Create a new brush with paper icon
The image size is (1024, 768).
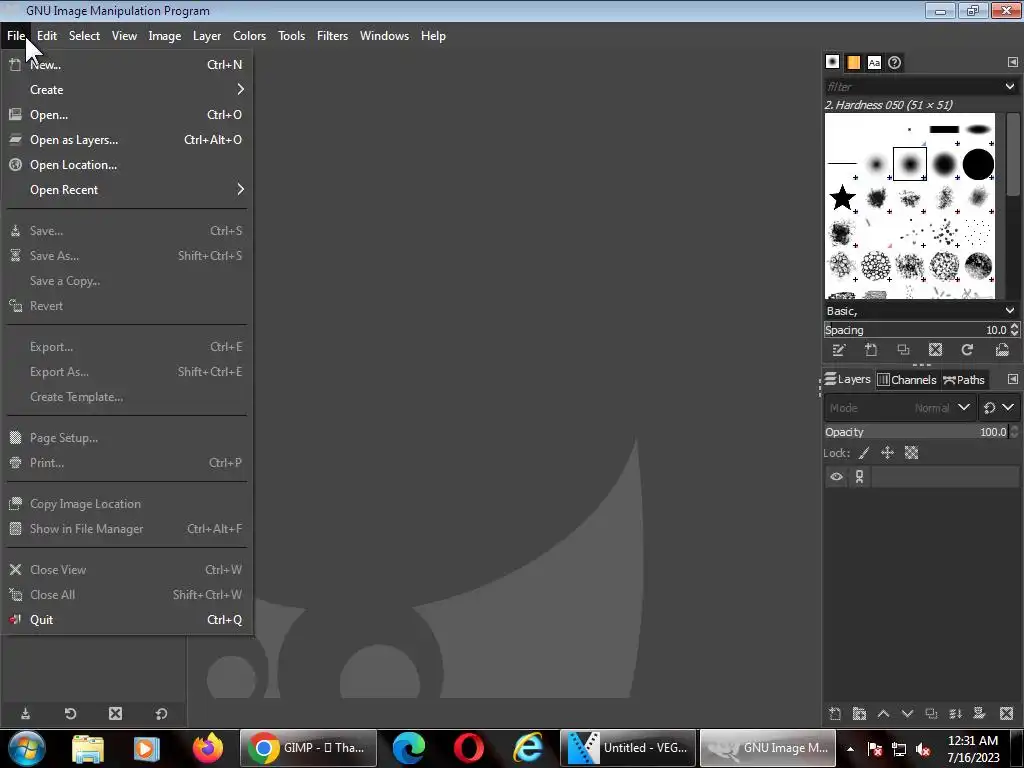coord(871,350)
